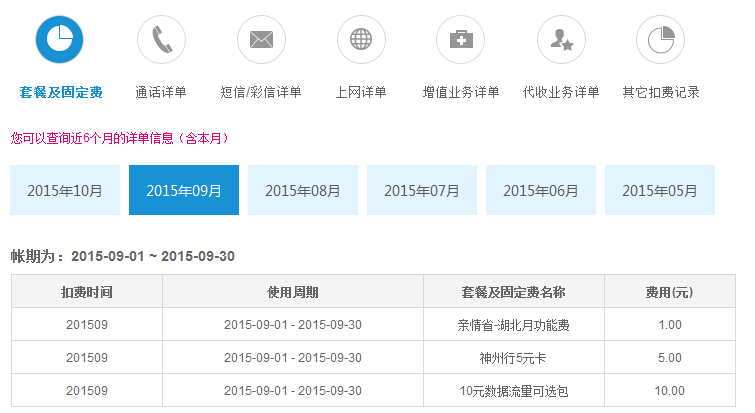
Task: Click the 201509 cell in the 10元数据流量 row
Action: [87, 391]
